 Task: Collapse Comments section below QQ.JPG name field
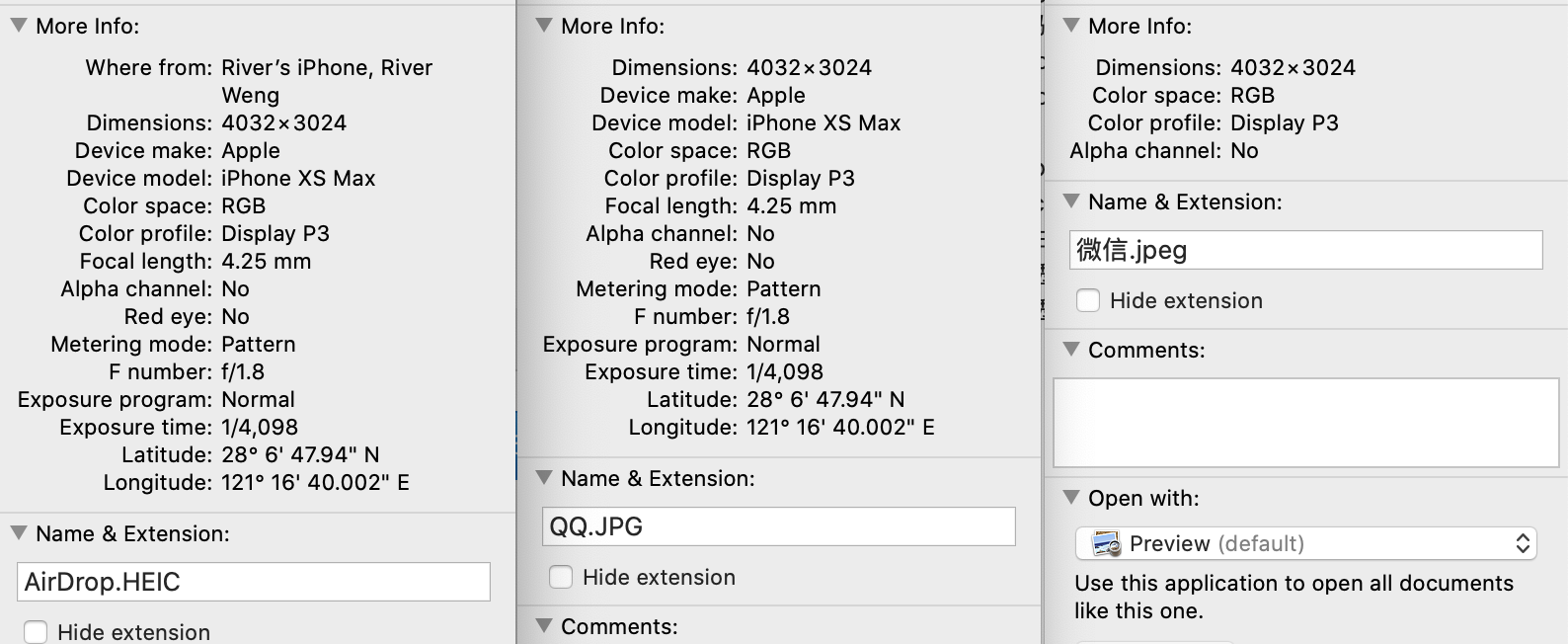(543, 626)
